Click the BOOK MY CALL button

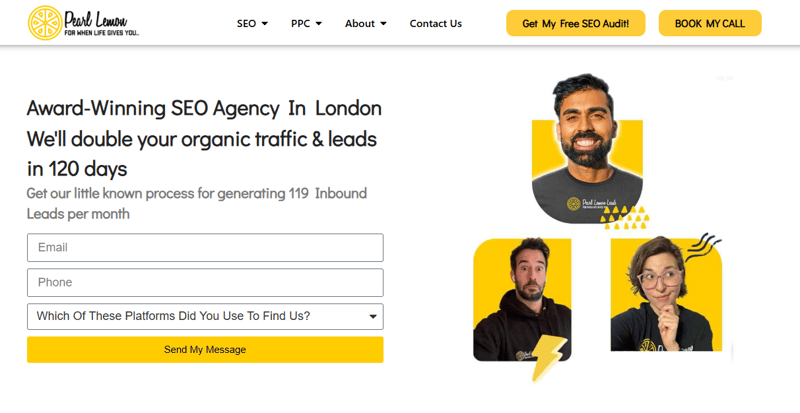(x=710, y=23)
